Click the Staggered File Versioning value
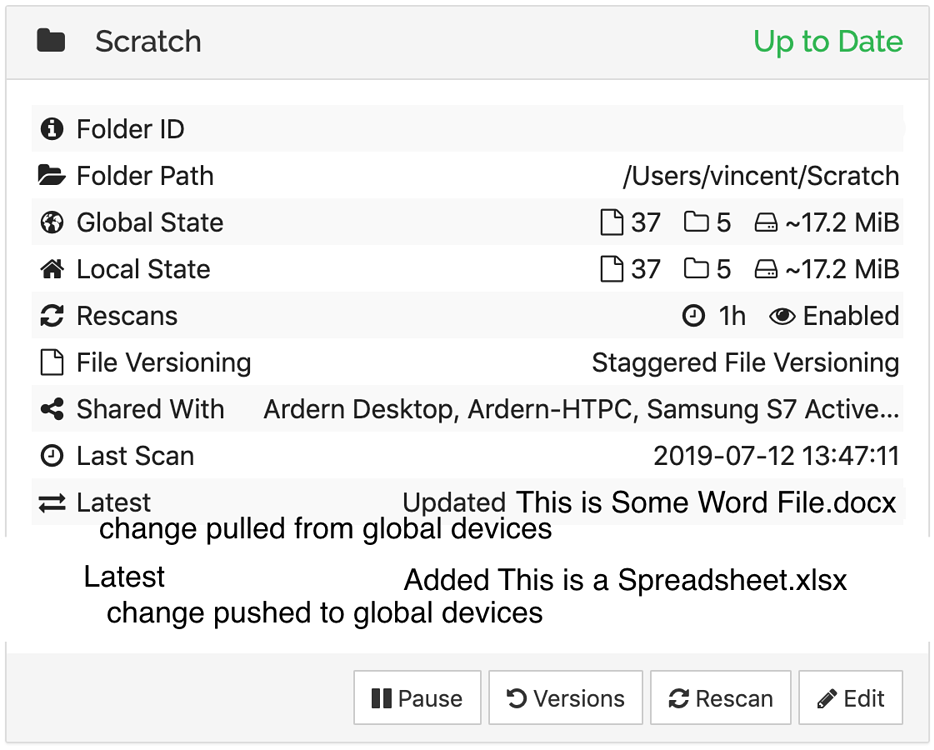Image resolution: width=934 pixels, height=750 pixels. [x=745, y=363]
